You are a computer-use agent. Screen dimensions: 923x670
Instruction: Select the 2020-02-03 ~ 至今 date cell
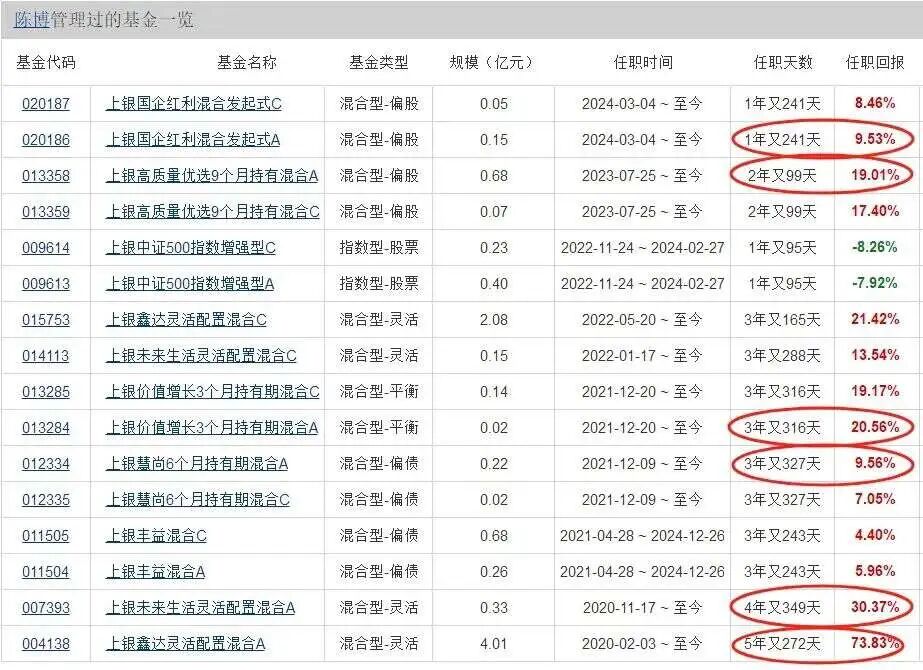tap(642, 644)
